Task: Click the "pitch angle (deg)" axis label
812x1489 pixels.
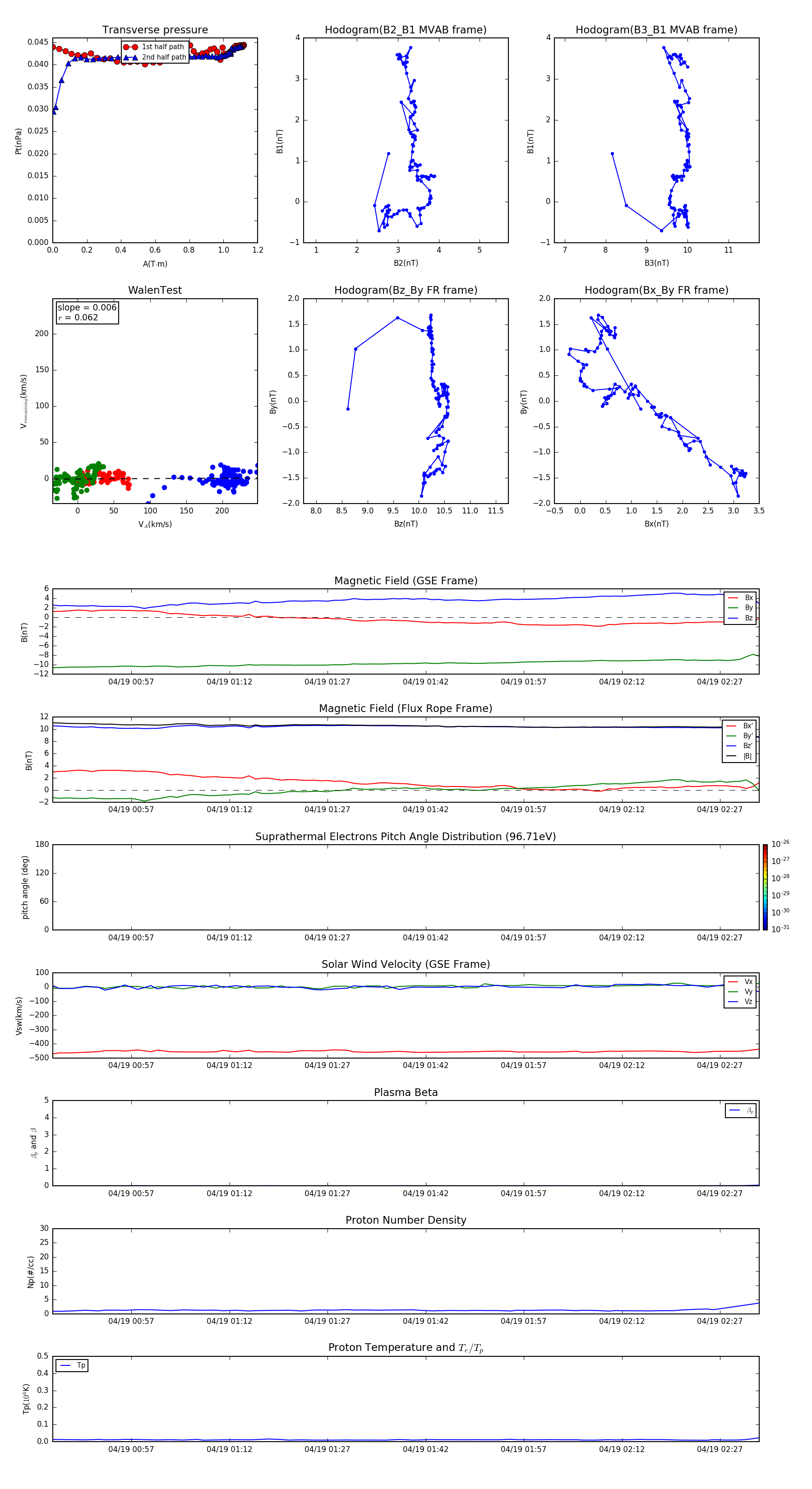Action: [25, 887]
